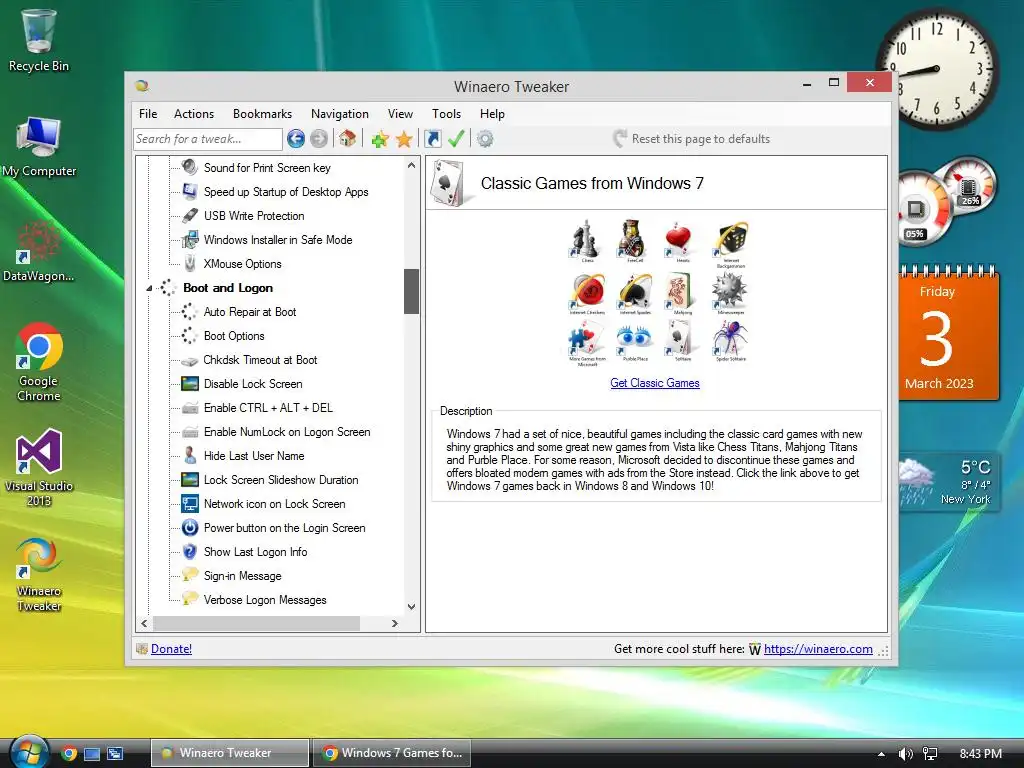Click the green checkmark toolbar icon
Image resolution: width=1024 pixels, height=768 pixels.
point(456,138)
